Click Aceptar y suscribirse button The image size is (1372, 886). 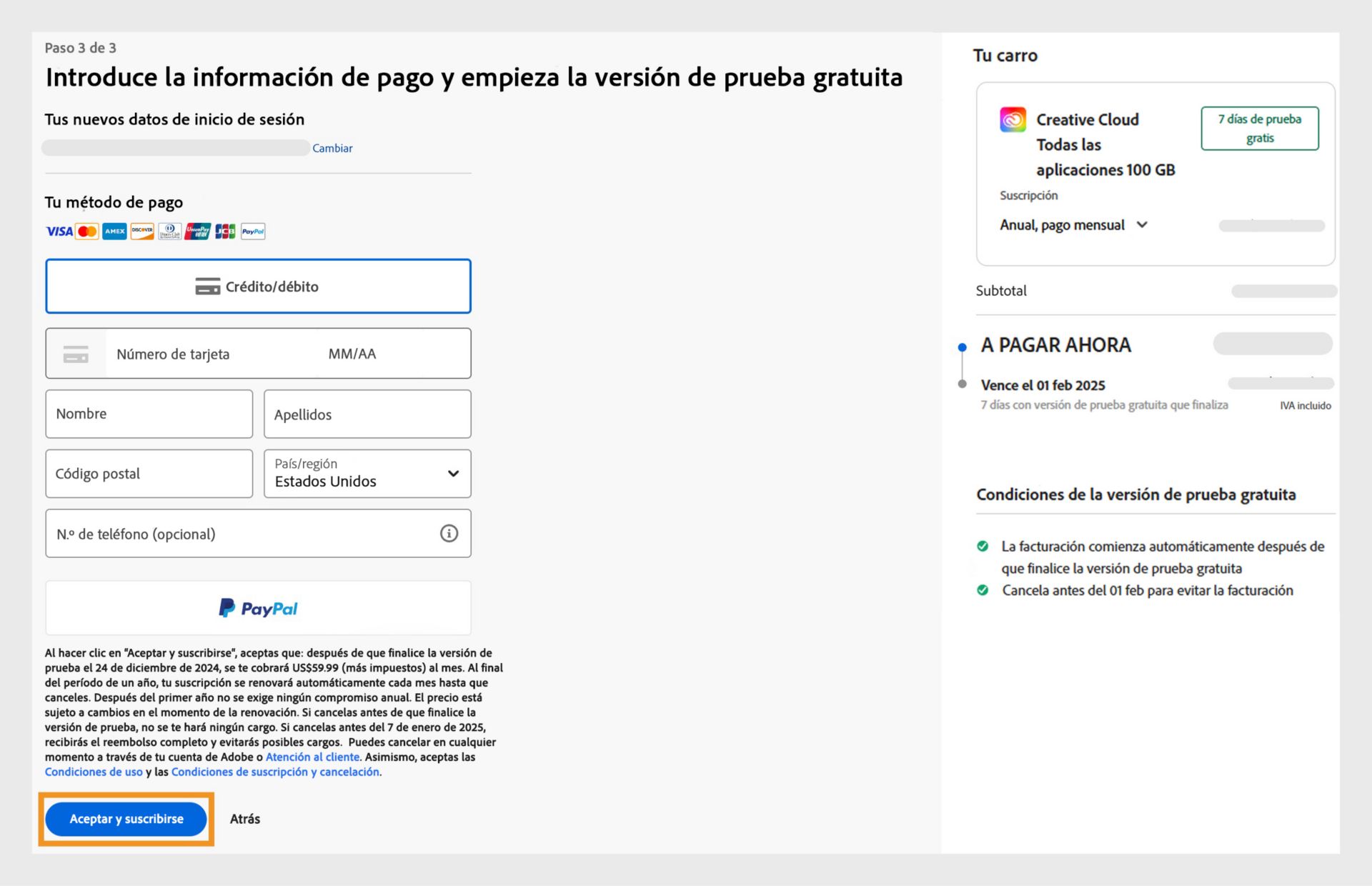126,819
